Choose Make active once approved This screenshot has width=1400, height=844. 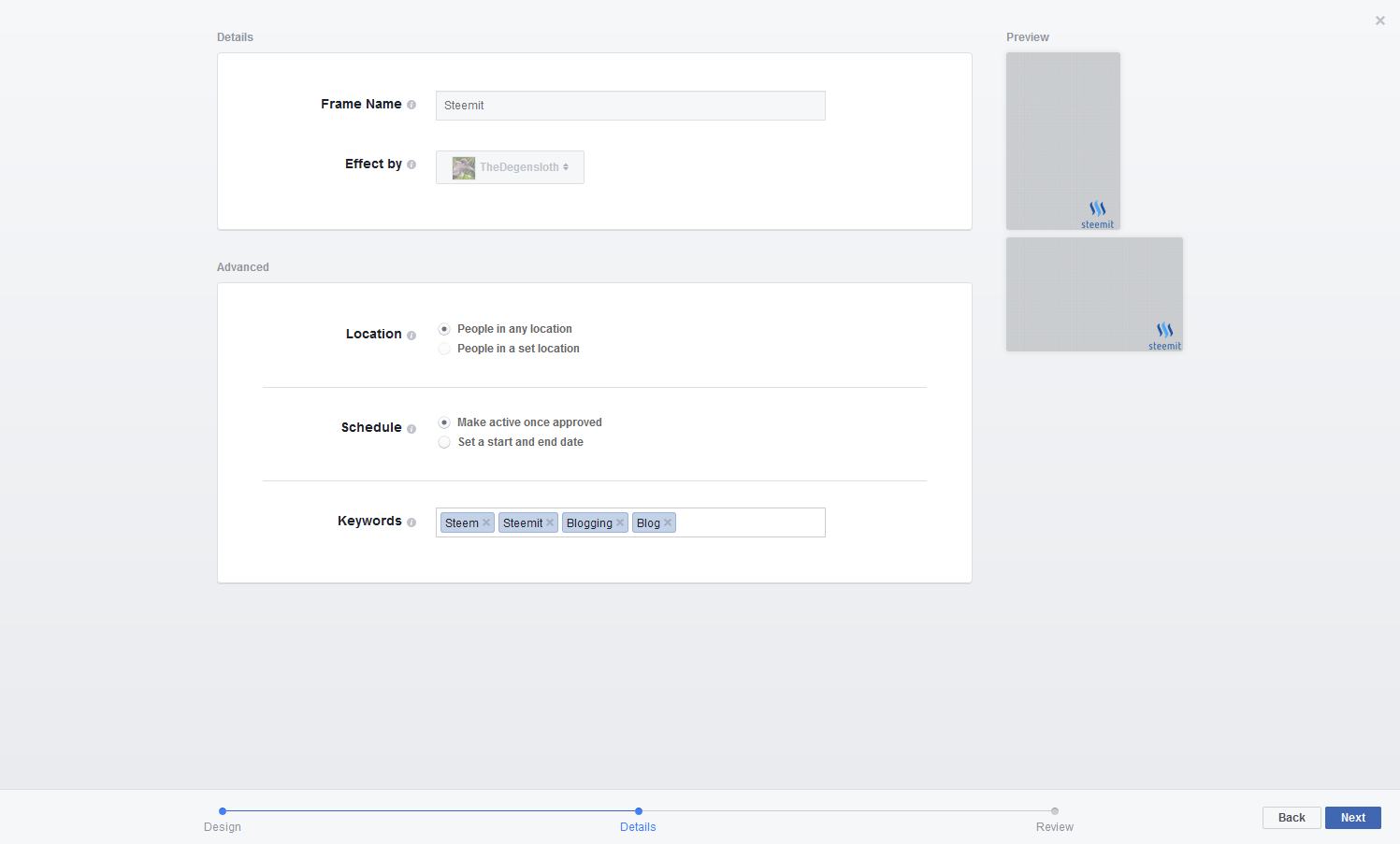point(444,422)
